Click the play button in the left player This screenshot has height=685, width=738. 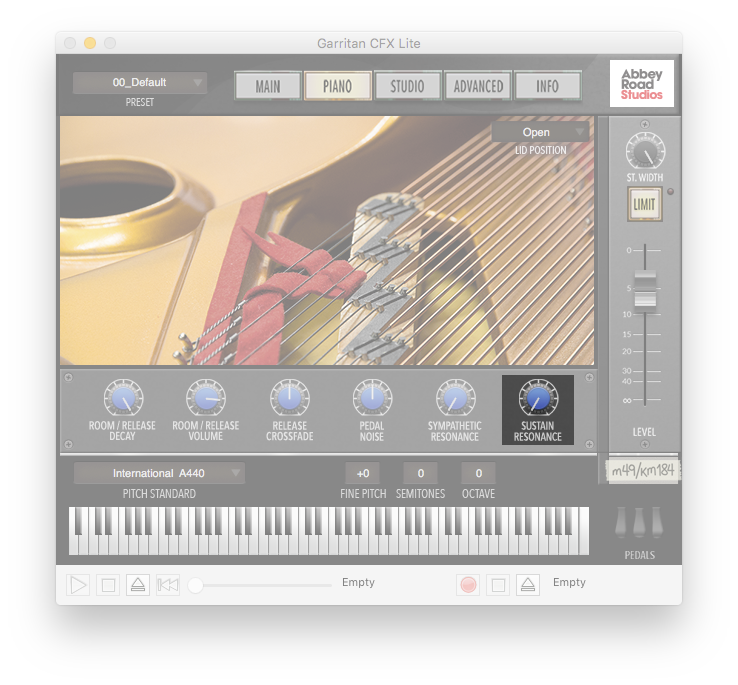coord(78,585)
